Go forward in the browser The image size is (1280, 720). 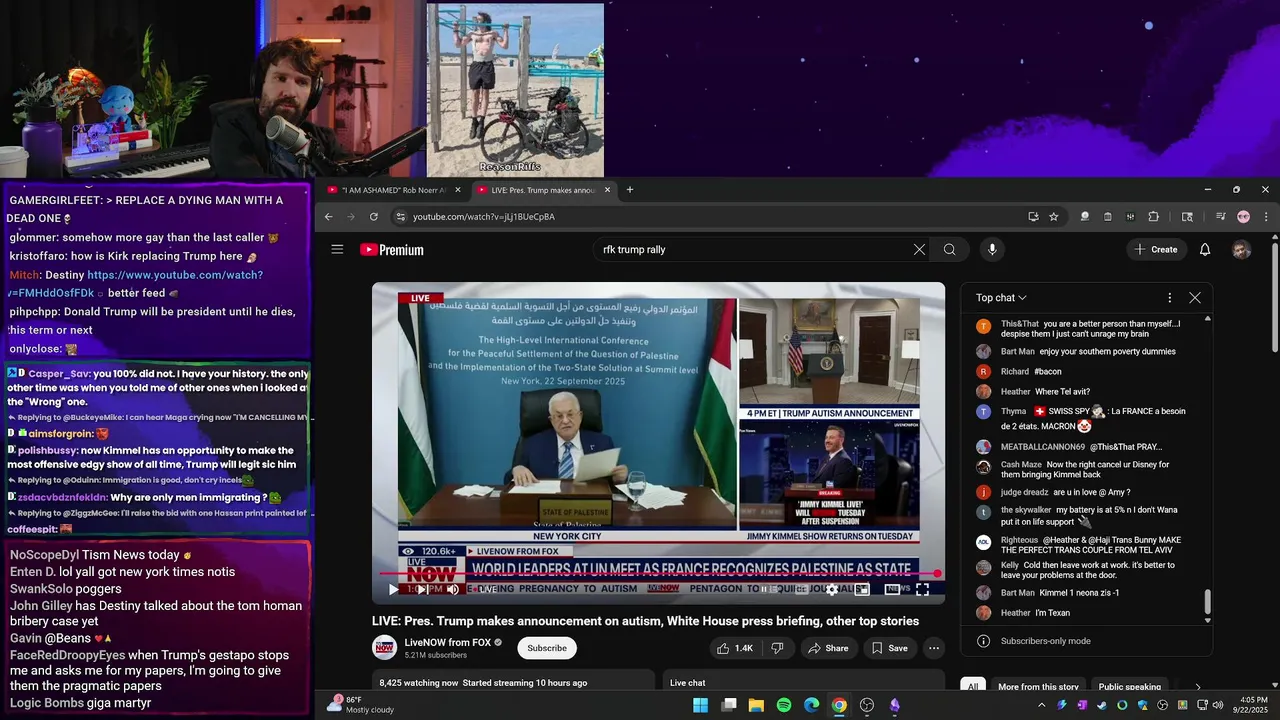point(351,217)
